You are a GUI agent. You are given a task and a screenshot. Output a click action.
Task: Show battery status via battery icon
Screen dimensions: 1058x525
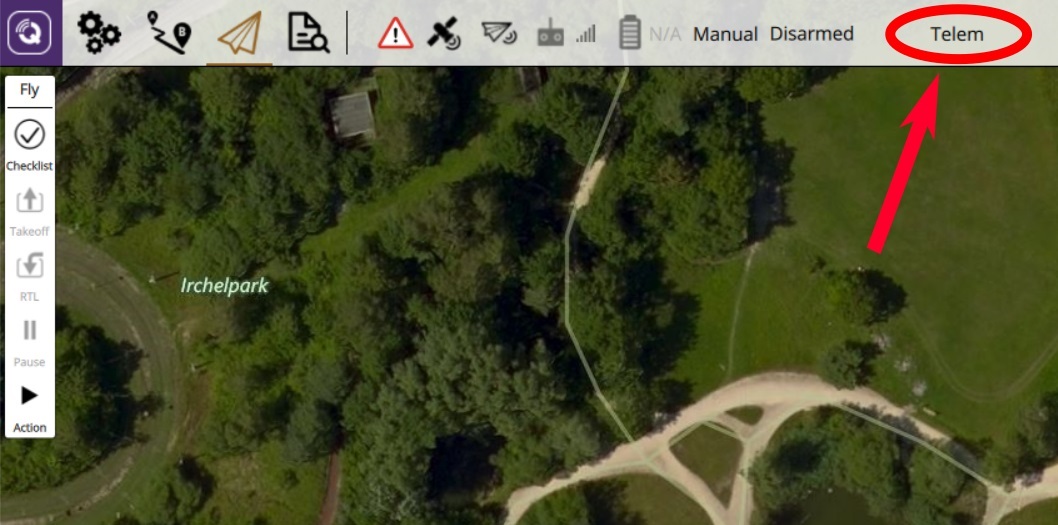tap(630, 34)
